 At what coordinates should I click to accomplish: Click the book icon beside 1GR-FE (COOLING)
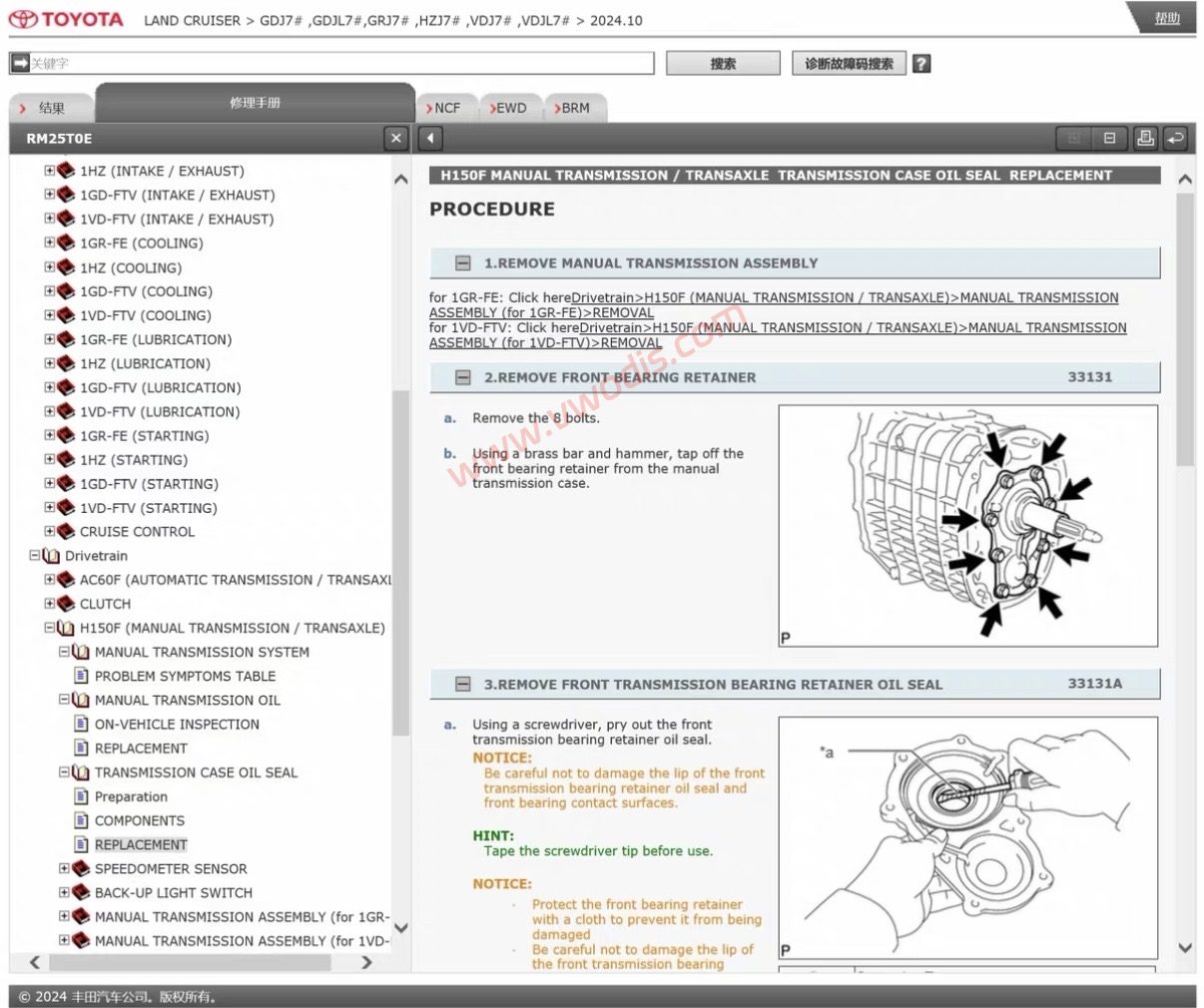click(x=66, y=243)
